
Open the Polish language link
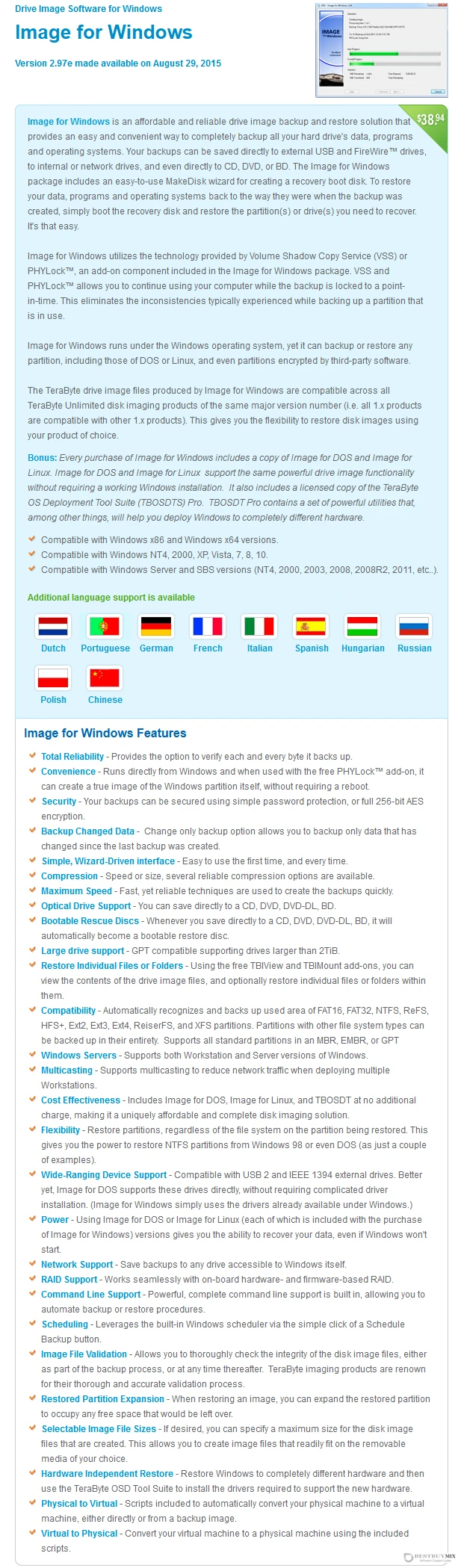click(x=53, y=700)
